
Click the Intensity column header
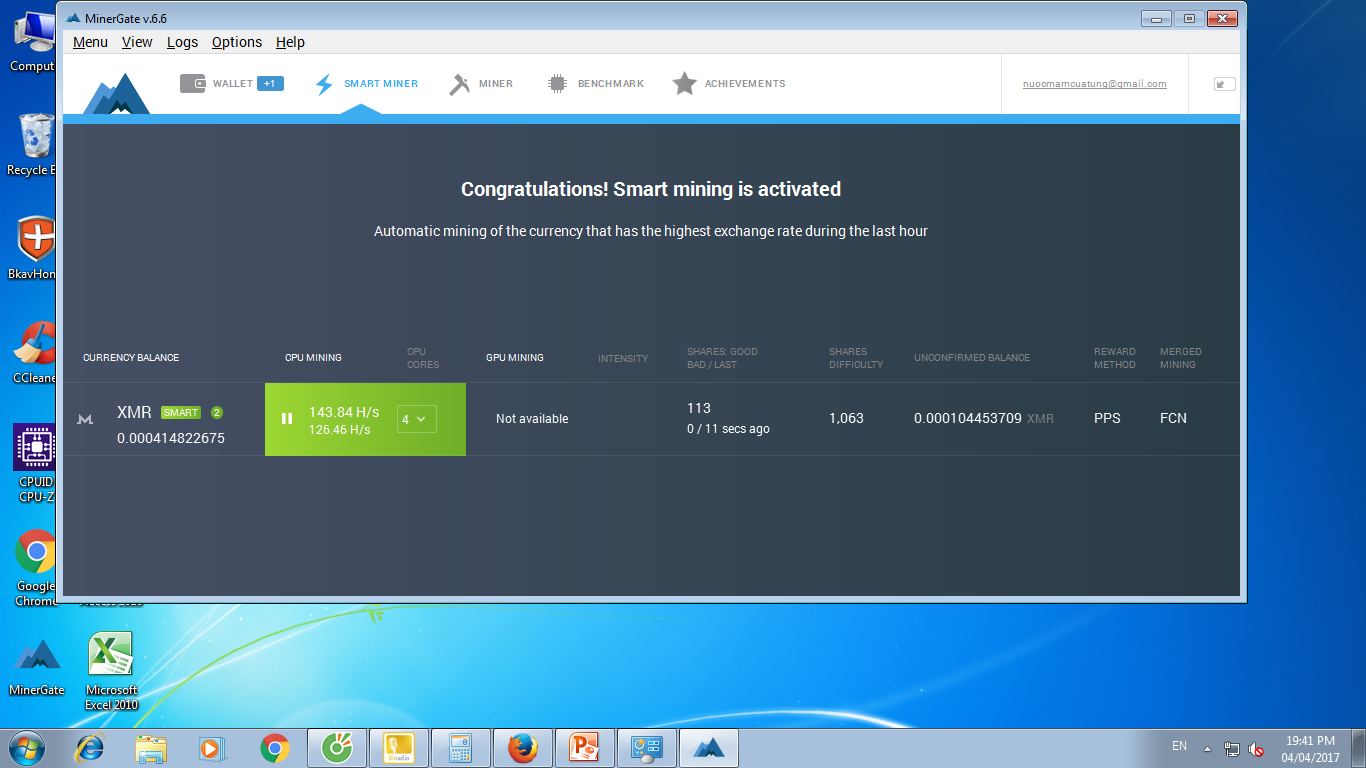(623, 358)
